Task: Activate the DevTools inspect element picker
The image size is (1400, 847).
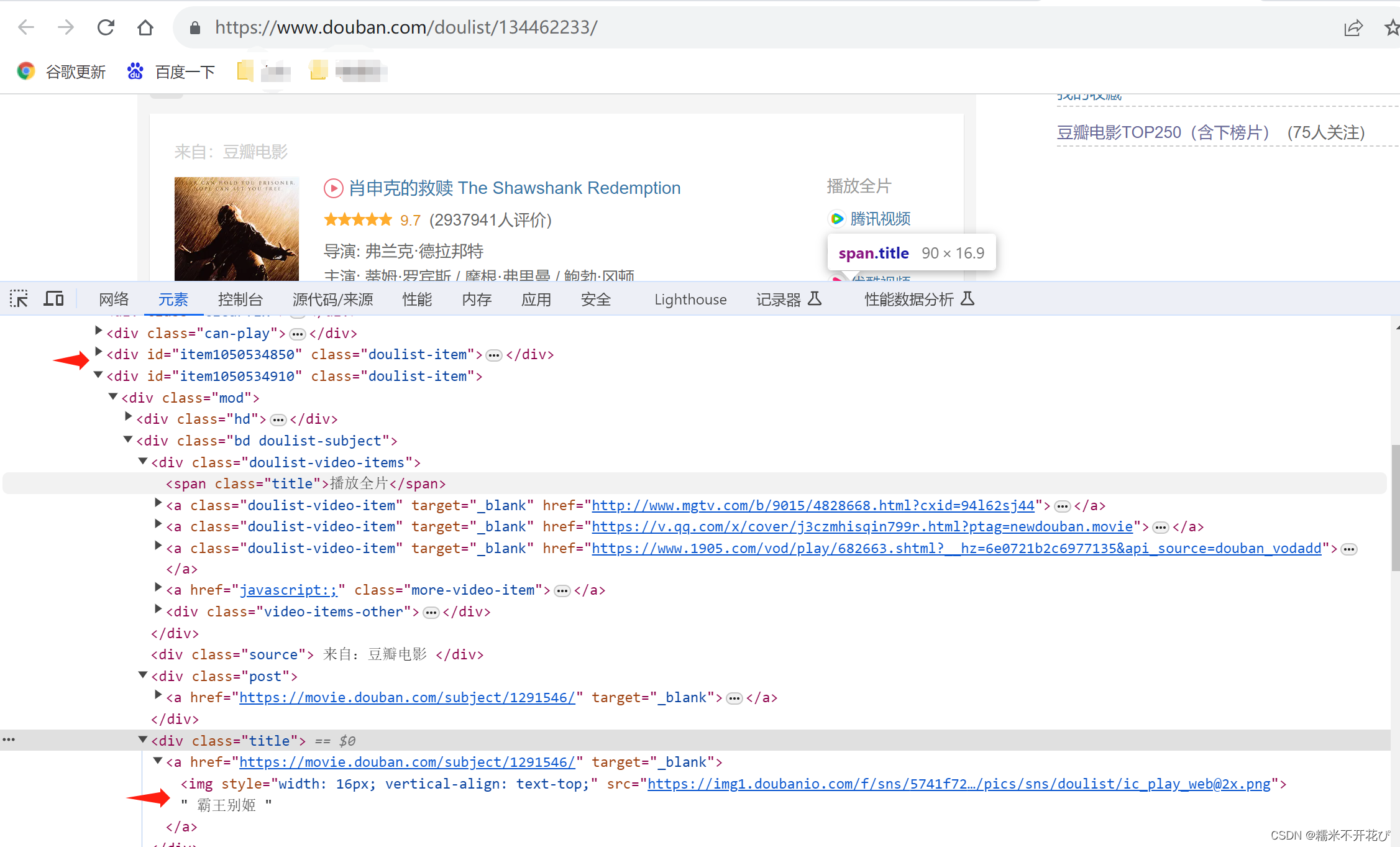Action: coord(19,299)
